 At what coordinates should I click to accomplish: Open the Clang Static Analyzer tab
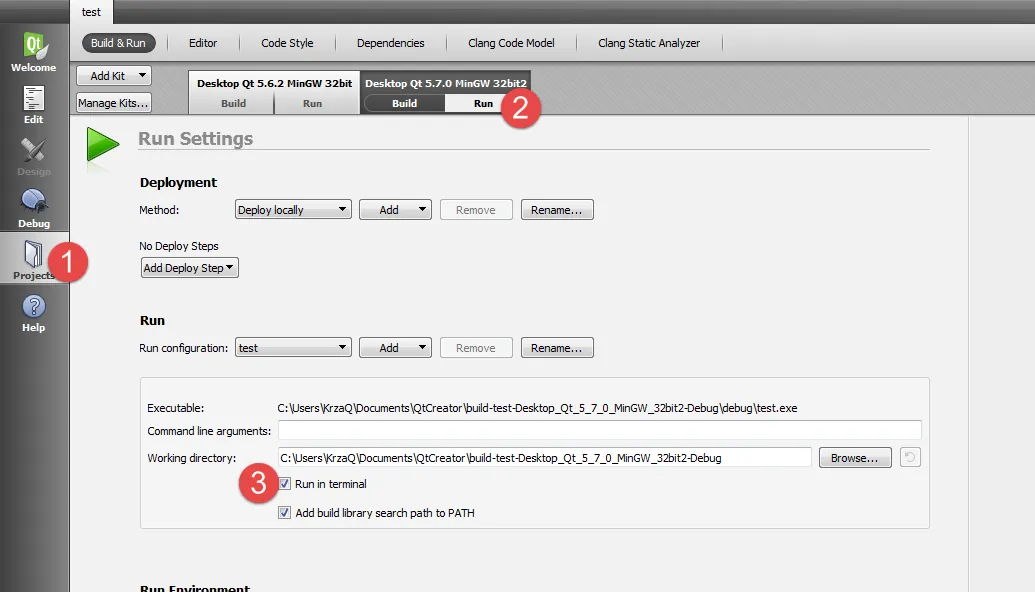pyautogui.click(x=649, y=43)
